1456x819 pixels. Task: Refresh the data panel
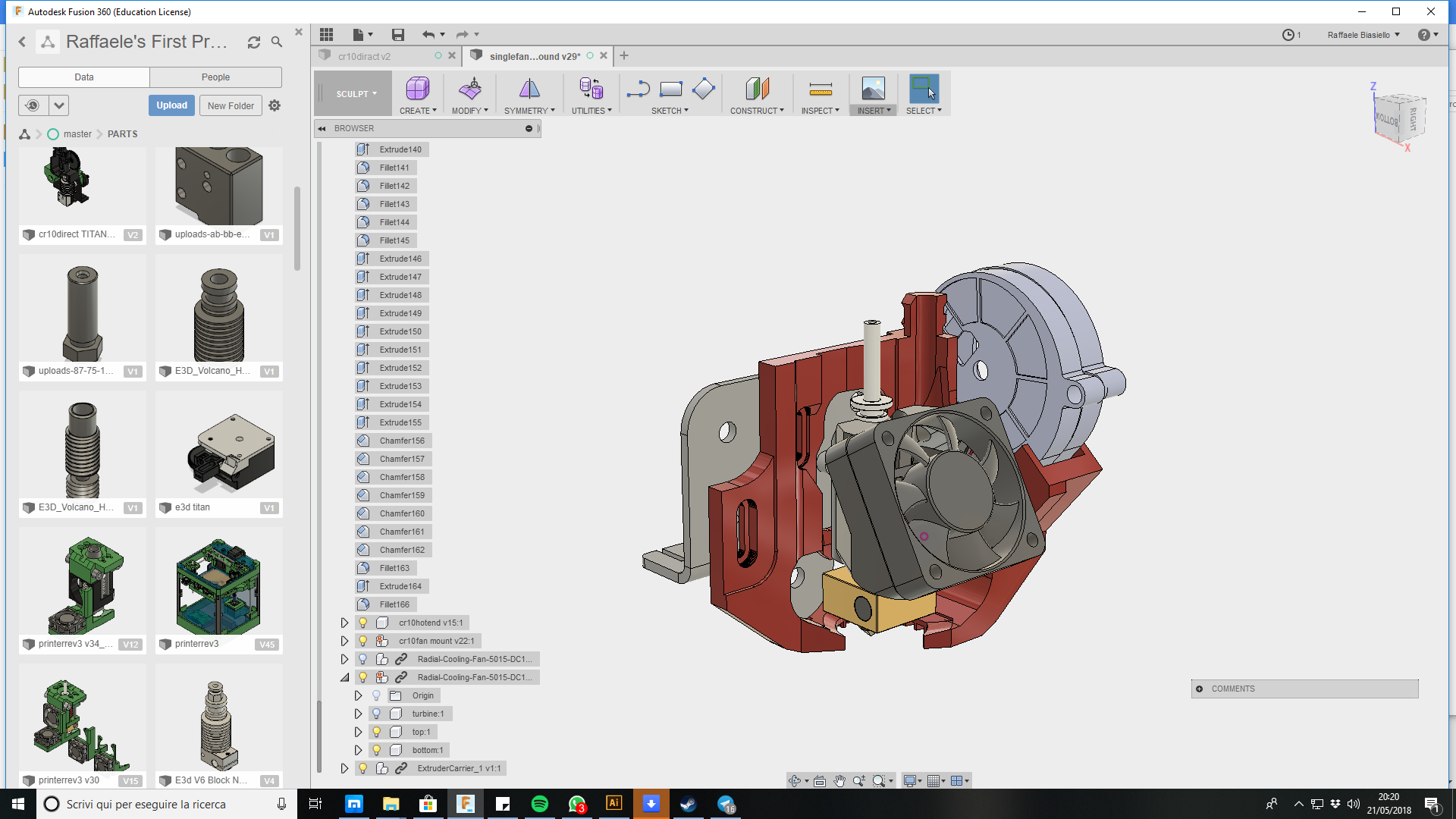tap(254, 42)
